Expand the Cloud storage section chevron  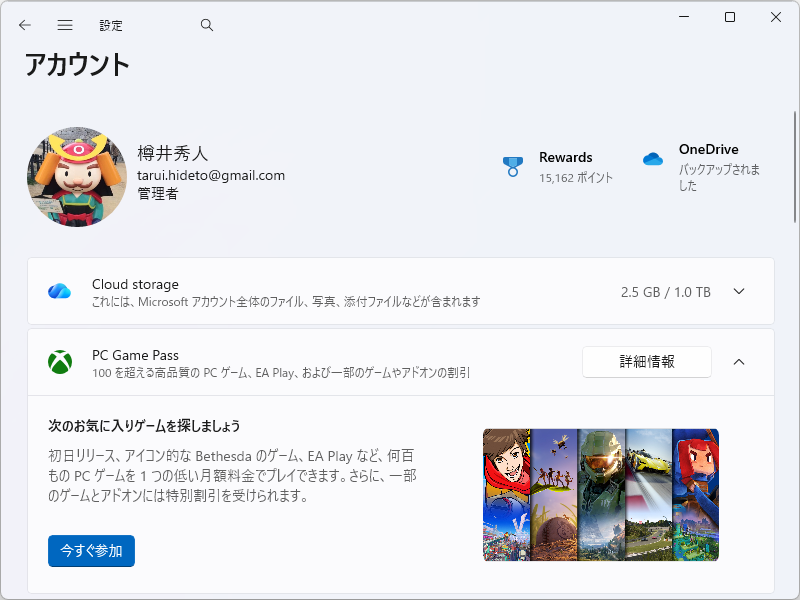pyautogui.click(x=738, y=291)
